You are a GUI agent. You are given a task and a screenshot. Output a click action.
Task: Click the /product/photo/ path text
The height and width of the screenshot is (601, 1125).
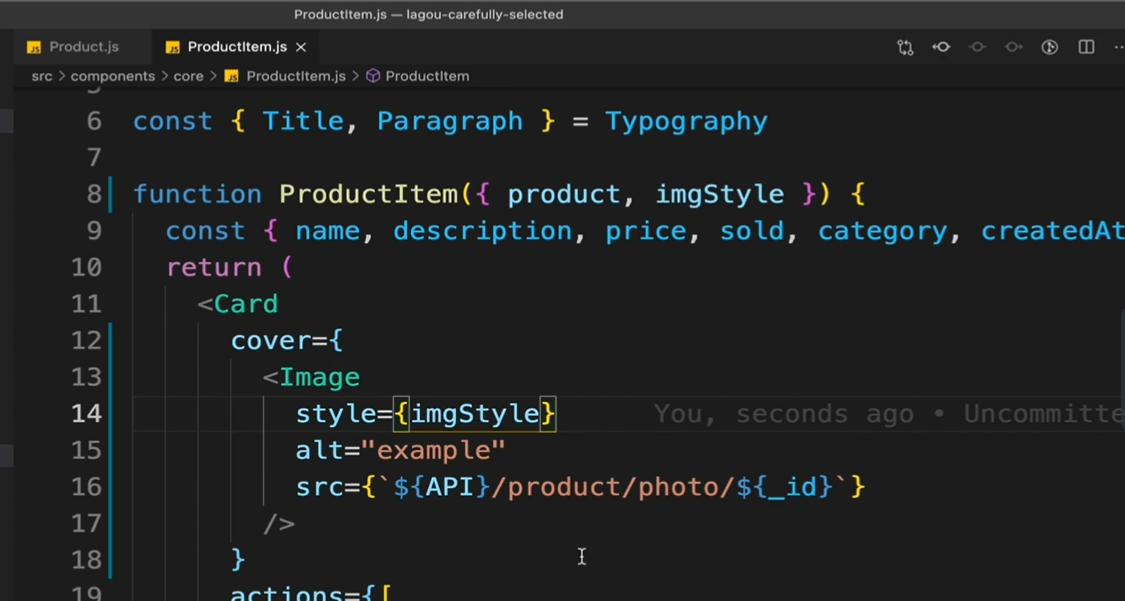(613, 487)
